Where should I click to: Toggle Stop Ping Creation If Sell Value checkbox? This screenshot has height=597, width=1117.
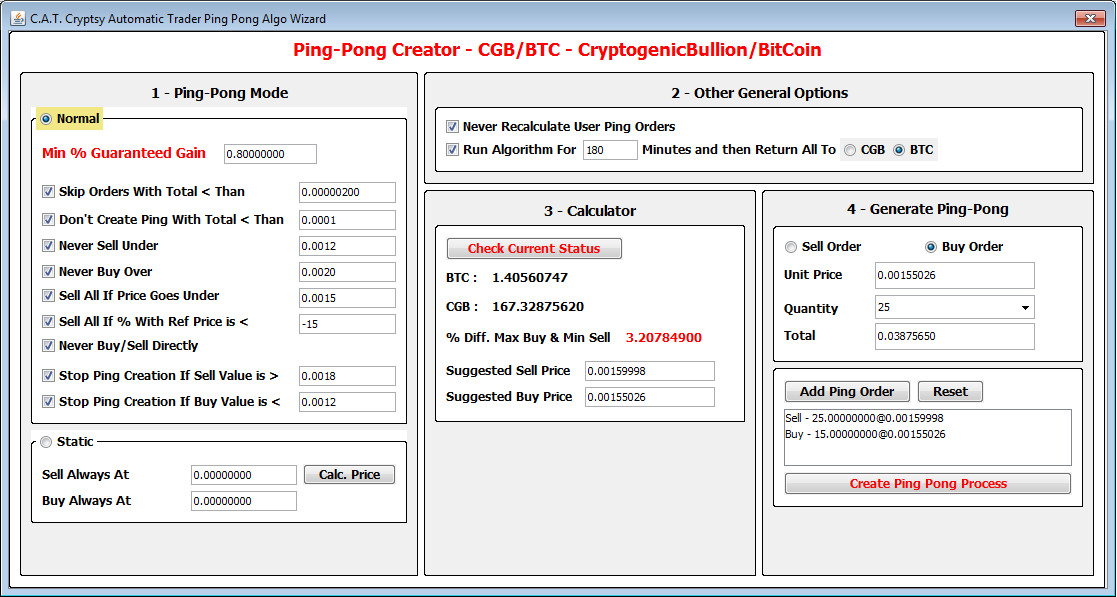[x=48, y=375]
